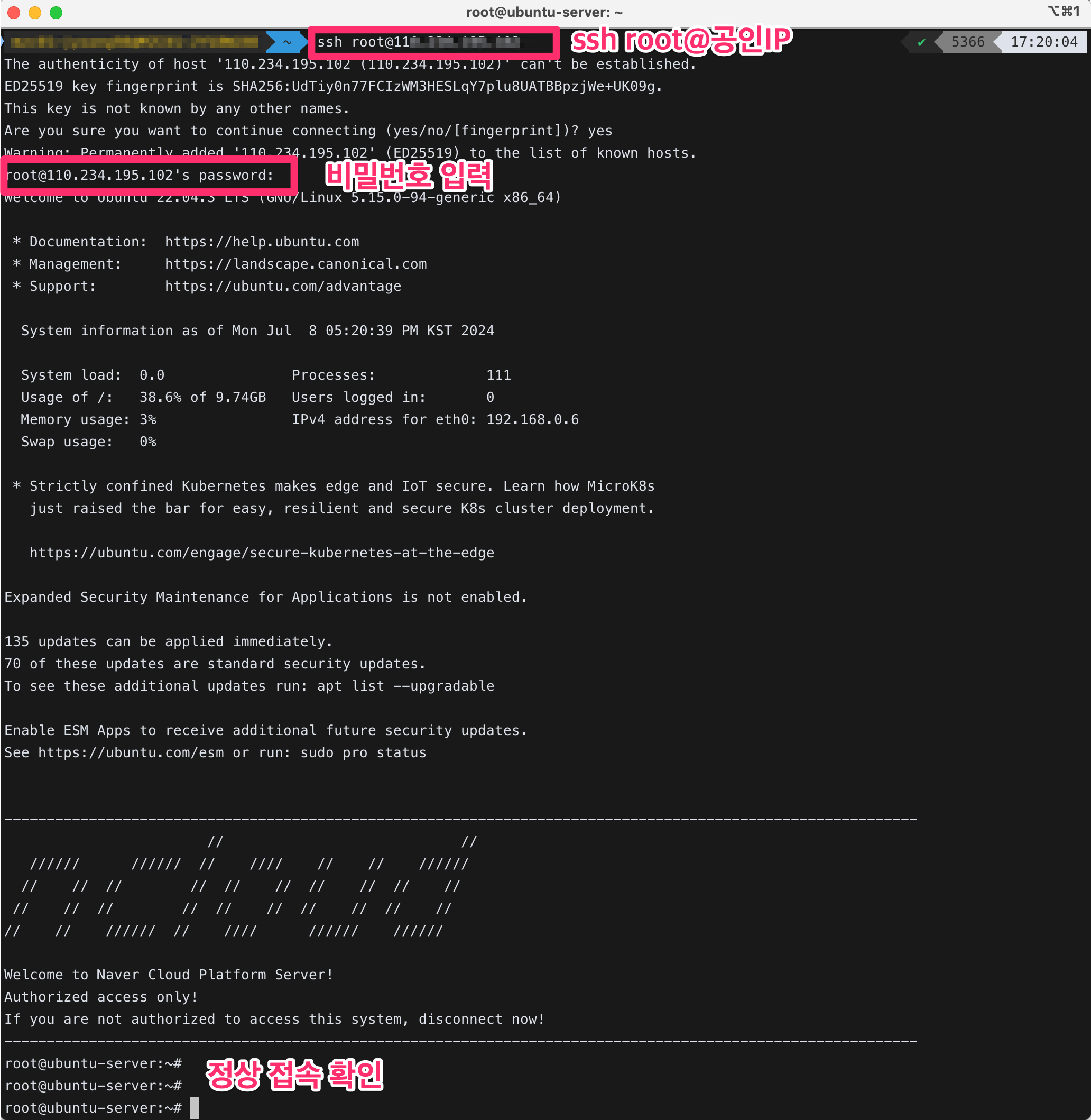Click the yellow minimize window button
Viewport: 1091px width, 1120px height.
(35, 13)
